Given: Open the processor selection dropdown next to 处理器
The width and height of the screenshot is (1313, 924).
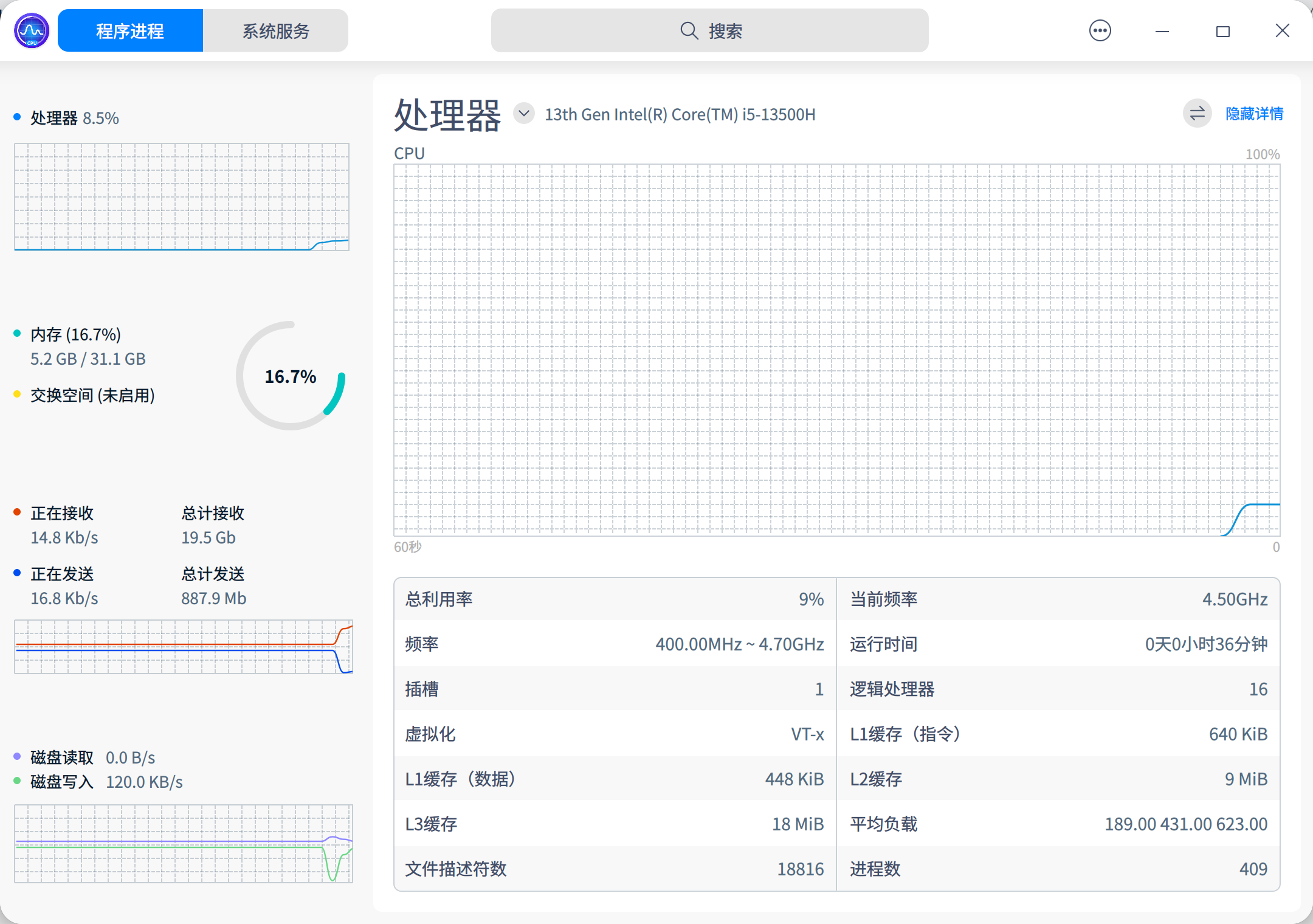Looking at the screenshot, I should click(x=523, y=113).
